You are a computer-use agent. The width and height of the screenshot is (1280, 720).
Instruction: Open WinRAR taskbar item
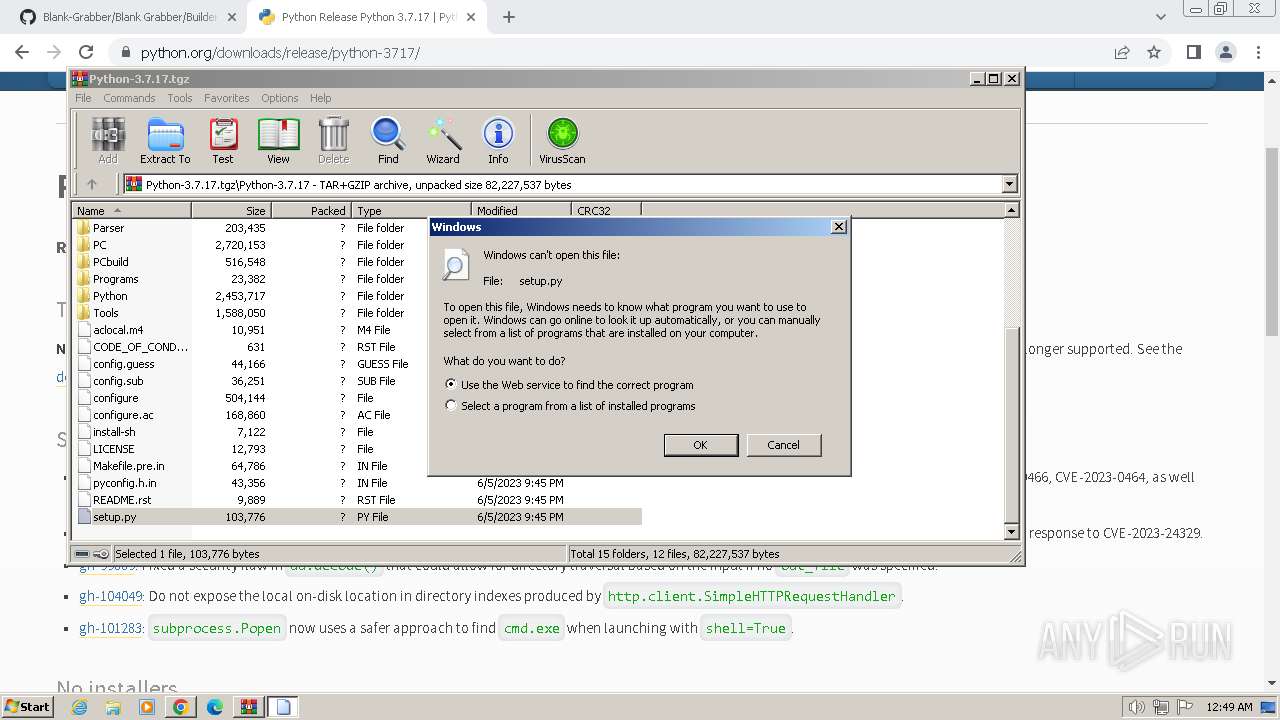pos(248,707)
